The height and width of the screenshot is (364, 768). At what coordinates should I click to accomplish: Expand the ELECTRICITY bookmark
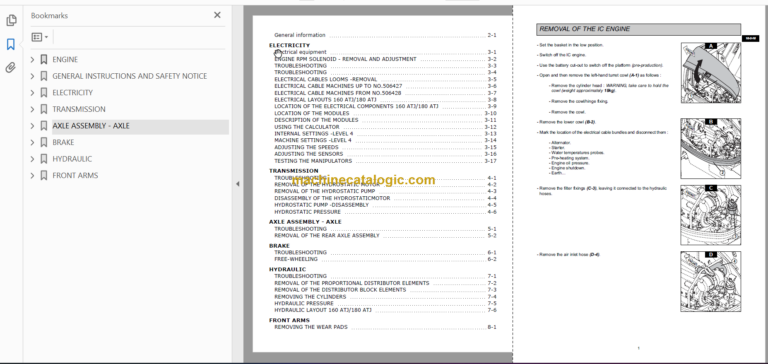click(32, 93)
